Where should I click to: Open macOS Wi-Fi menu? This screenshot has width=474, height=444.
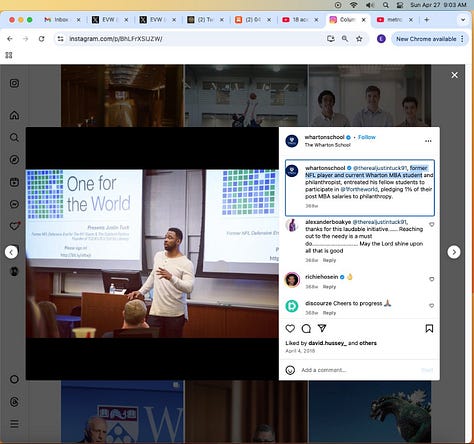click(x=354, y=5)
